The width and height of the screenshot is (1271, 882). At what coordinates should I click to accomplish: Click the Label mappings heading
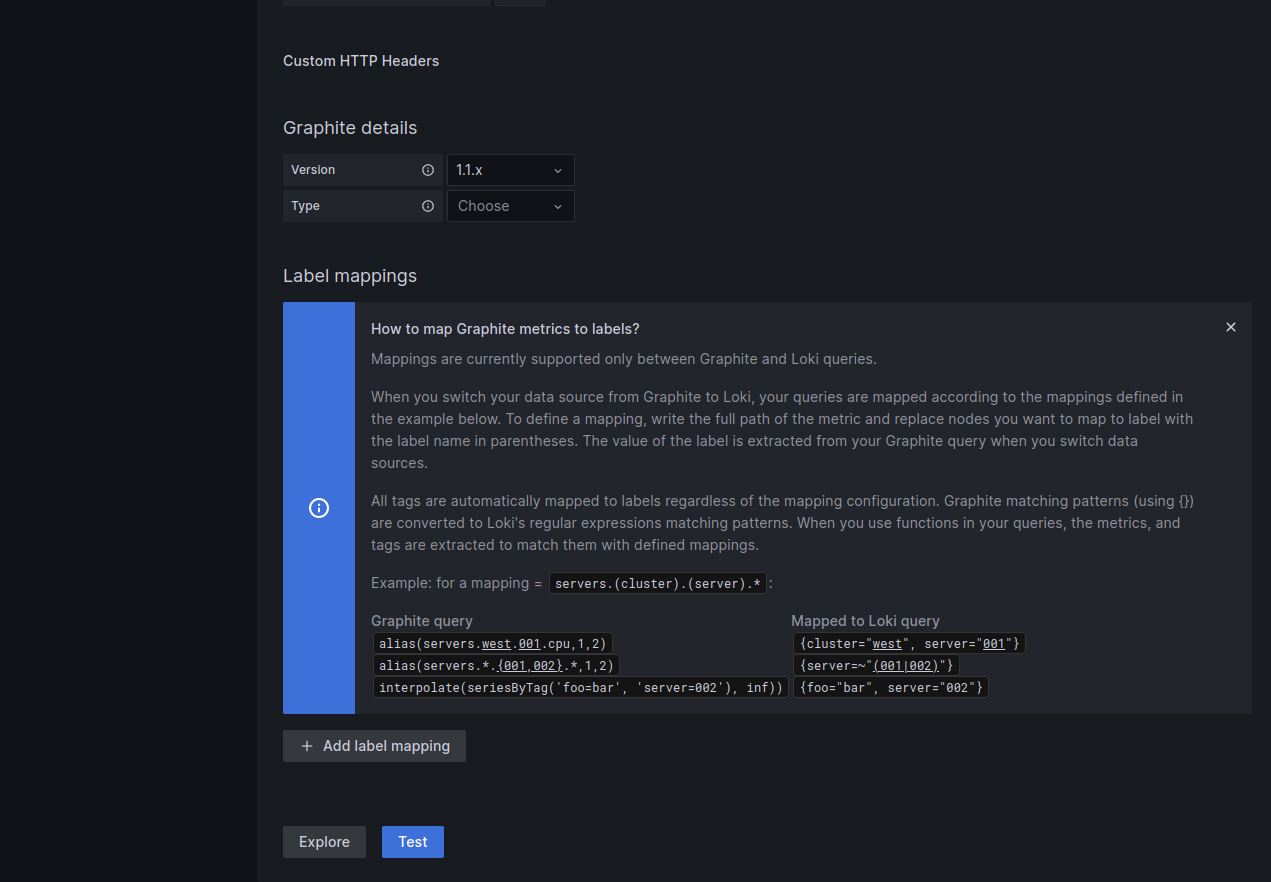pyautogui.click(x=350, y=276)
